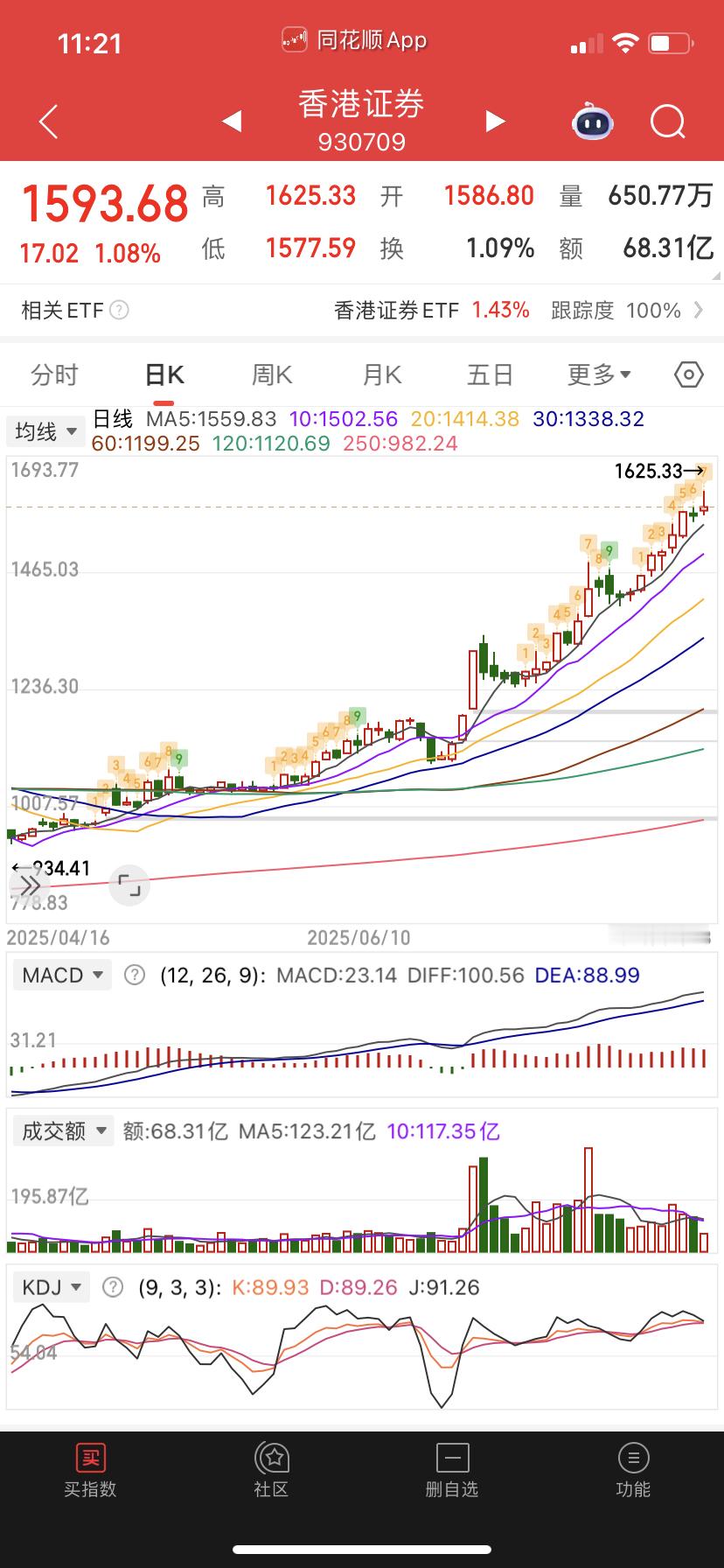Open chart settings hexagon icon

pos(689,375)
